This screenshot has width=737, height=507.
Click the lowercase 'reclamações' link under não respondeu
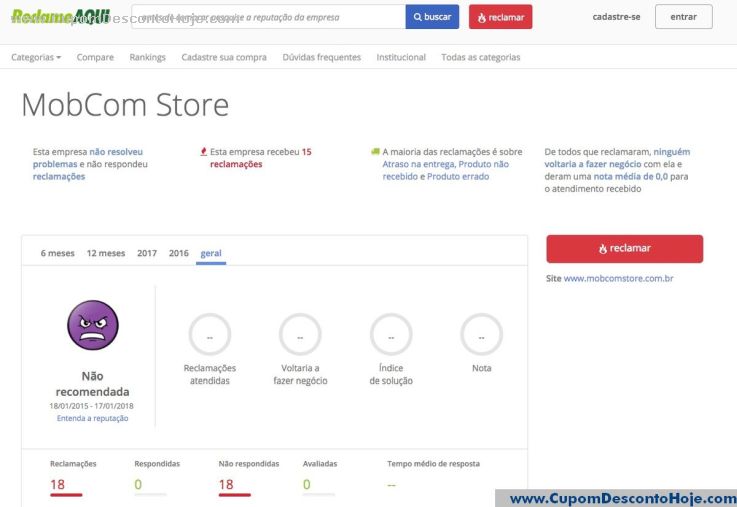(59, 177)
